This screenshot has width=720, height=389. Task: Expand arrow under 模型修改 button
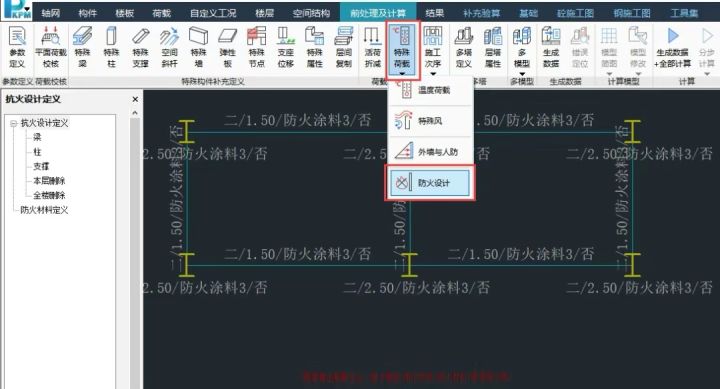point(638,73)
